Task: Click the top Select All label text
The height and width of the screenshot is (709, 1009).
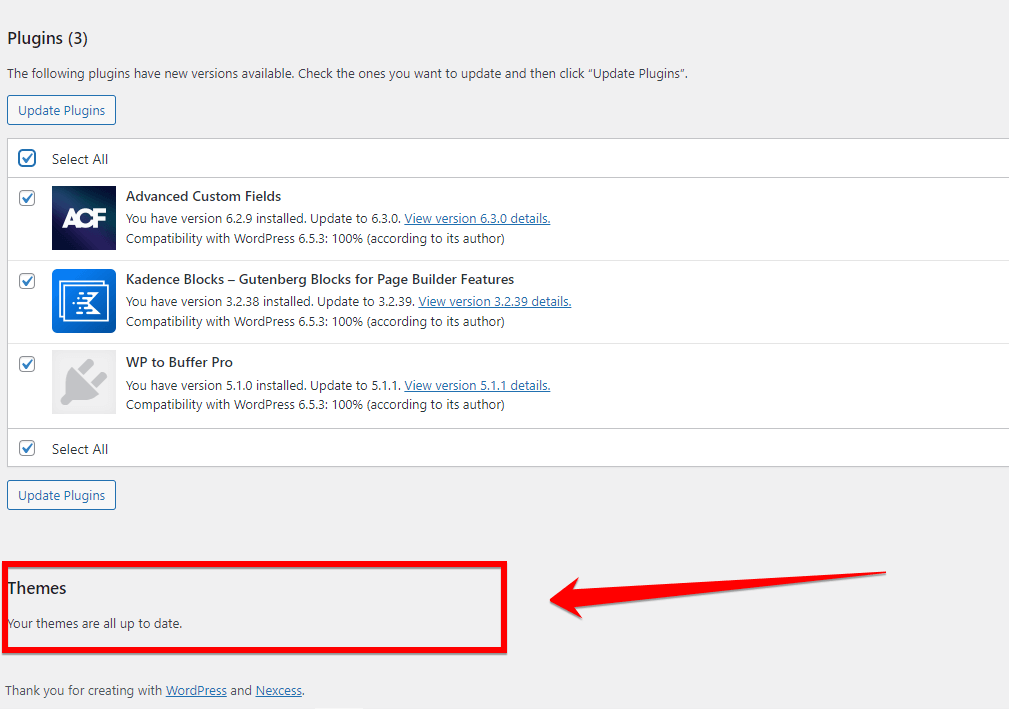Action: click(80, 159)
